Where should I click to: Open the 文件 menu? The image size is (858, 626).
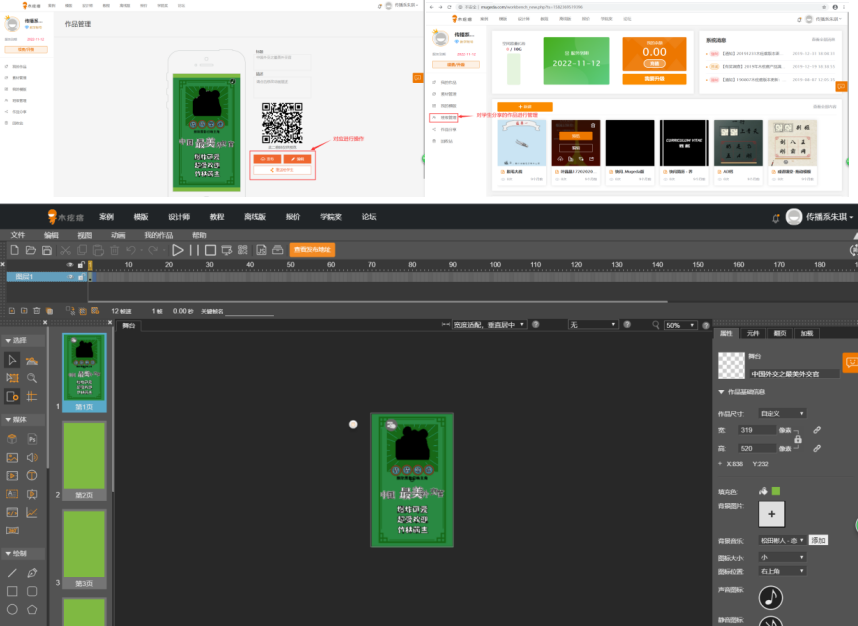pyautogui.click(x=18, y=235)
